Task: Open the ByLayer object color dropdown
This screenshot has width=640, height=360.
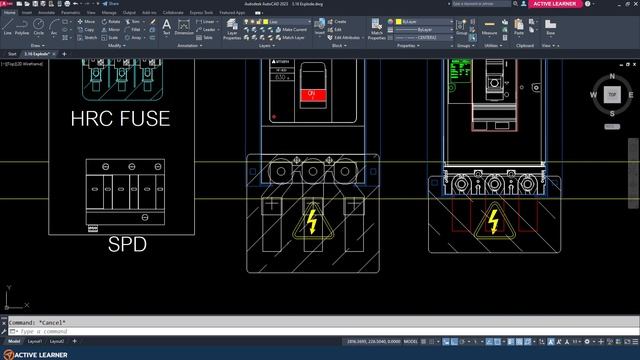Action: click(424, 22)
